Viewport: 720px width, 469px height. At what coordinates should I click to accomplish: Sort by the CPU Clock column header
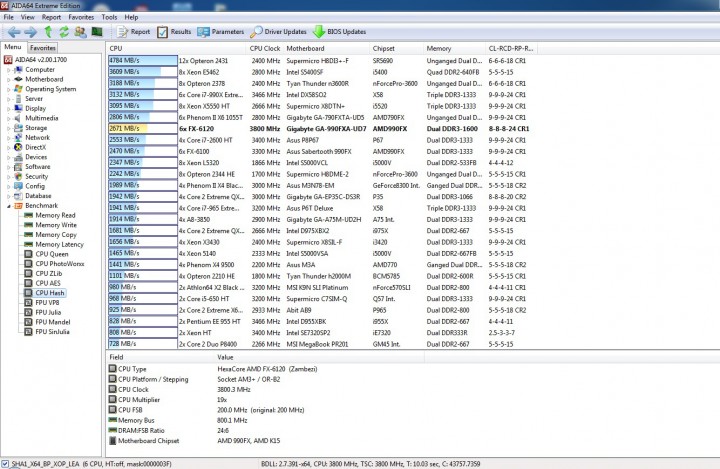(264, 48)
